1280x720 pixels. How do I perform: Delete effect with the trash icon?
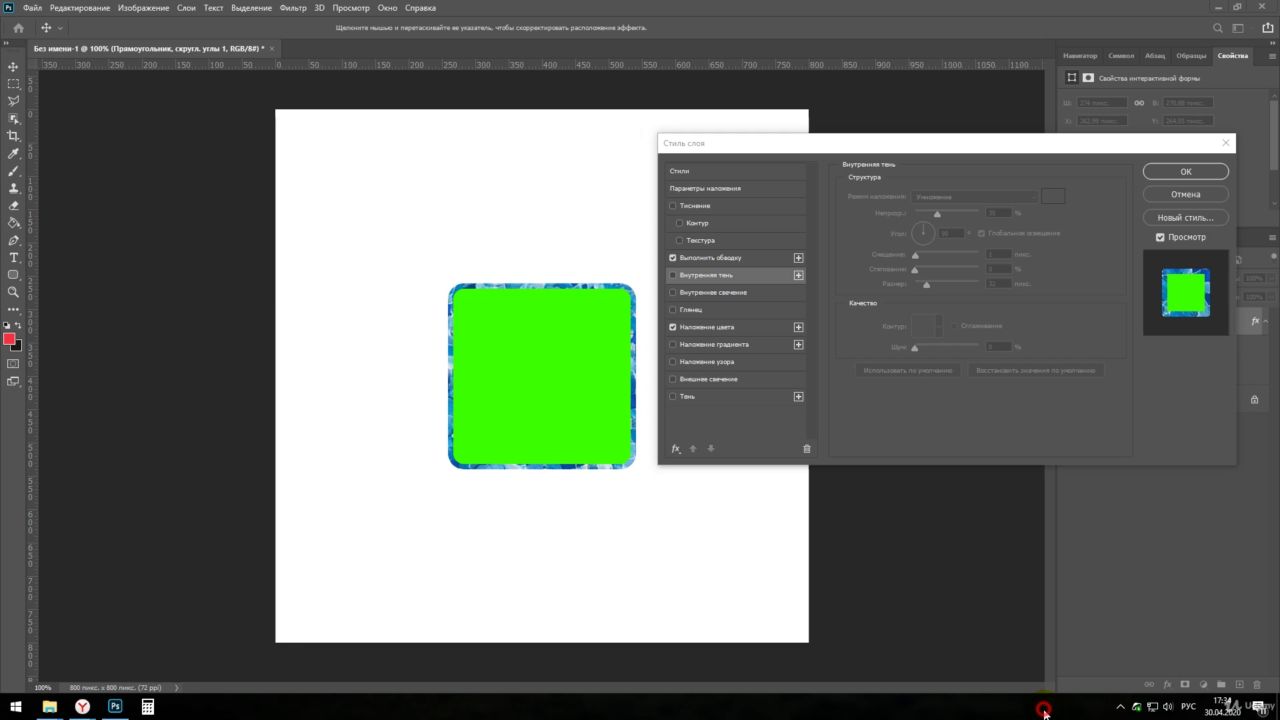pyautogui.click(x=807, y=449)
